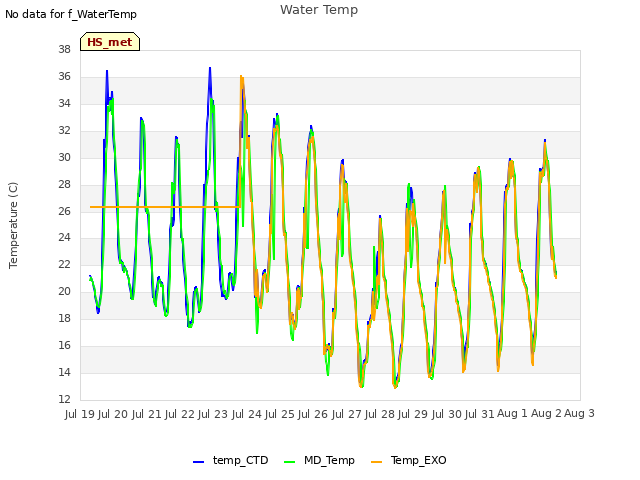Click the flat orange Temp_EXO line segment

tap(165, 207)
